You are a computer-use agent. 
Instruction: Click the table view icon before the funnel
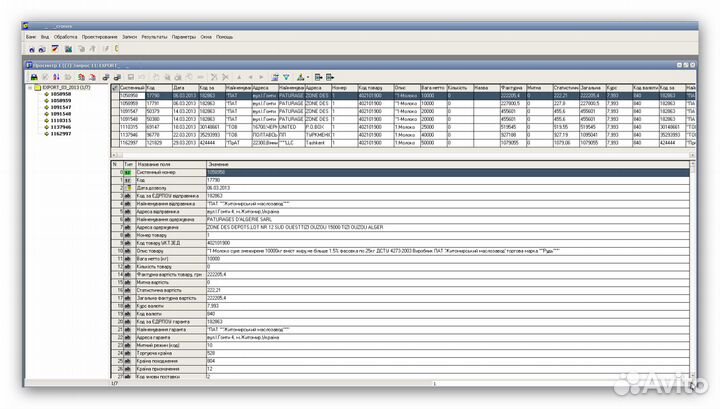click(275, 77)
